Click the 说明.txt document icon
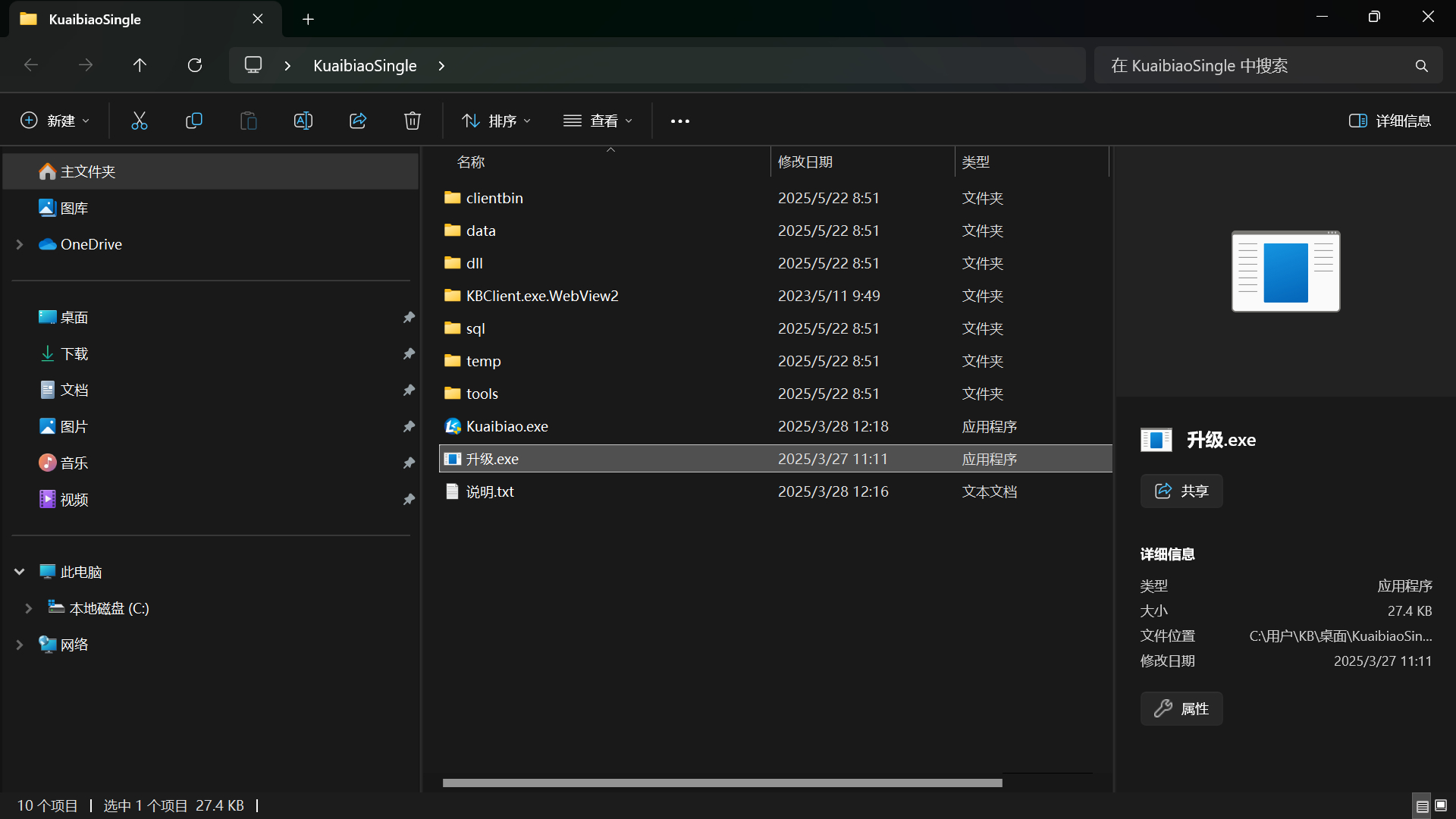1456x819 pixels. click(x=453, y=491)
